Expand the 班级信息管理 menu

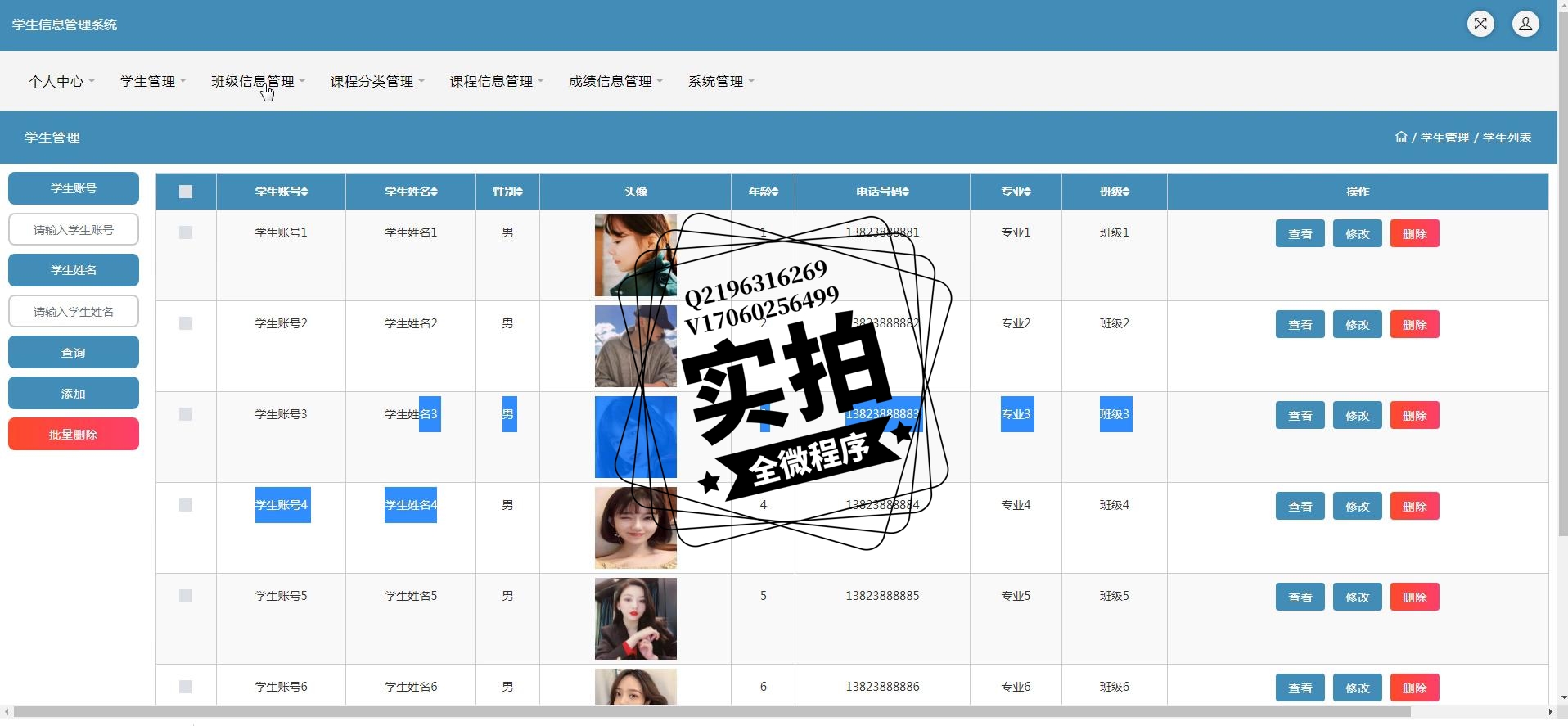click(x=259, y=81)
